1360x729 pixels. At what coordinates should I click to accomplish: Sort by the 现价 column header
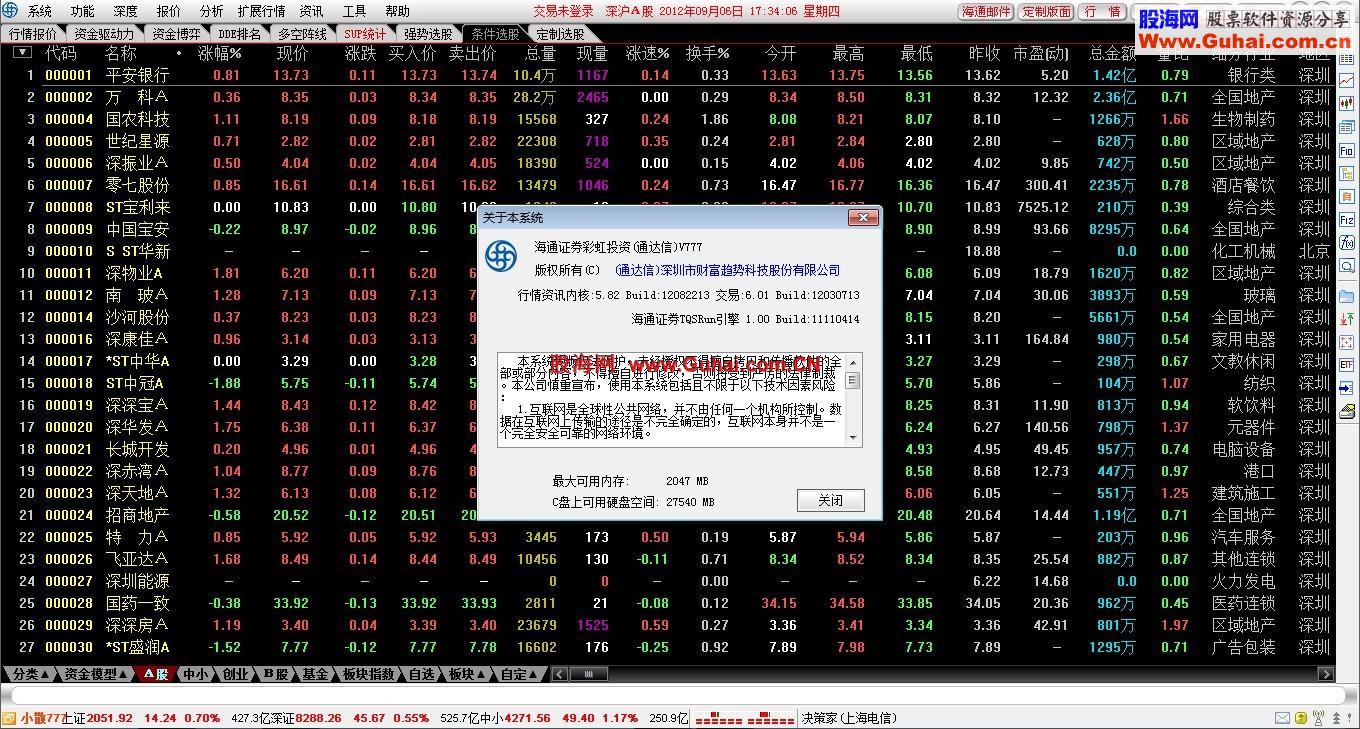coord(292,52)
